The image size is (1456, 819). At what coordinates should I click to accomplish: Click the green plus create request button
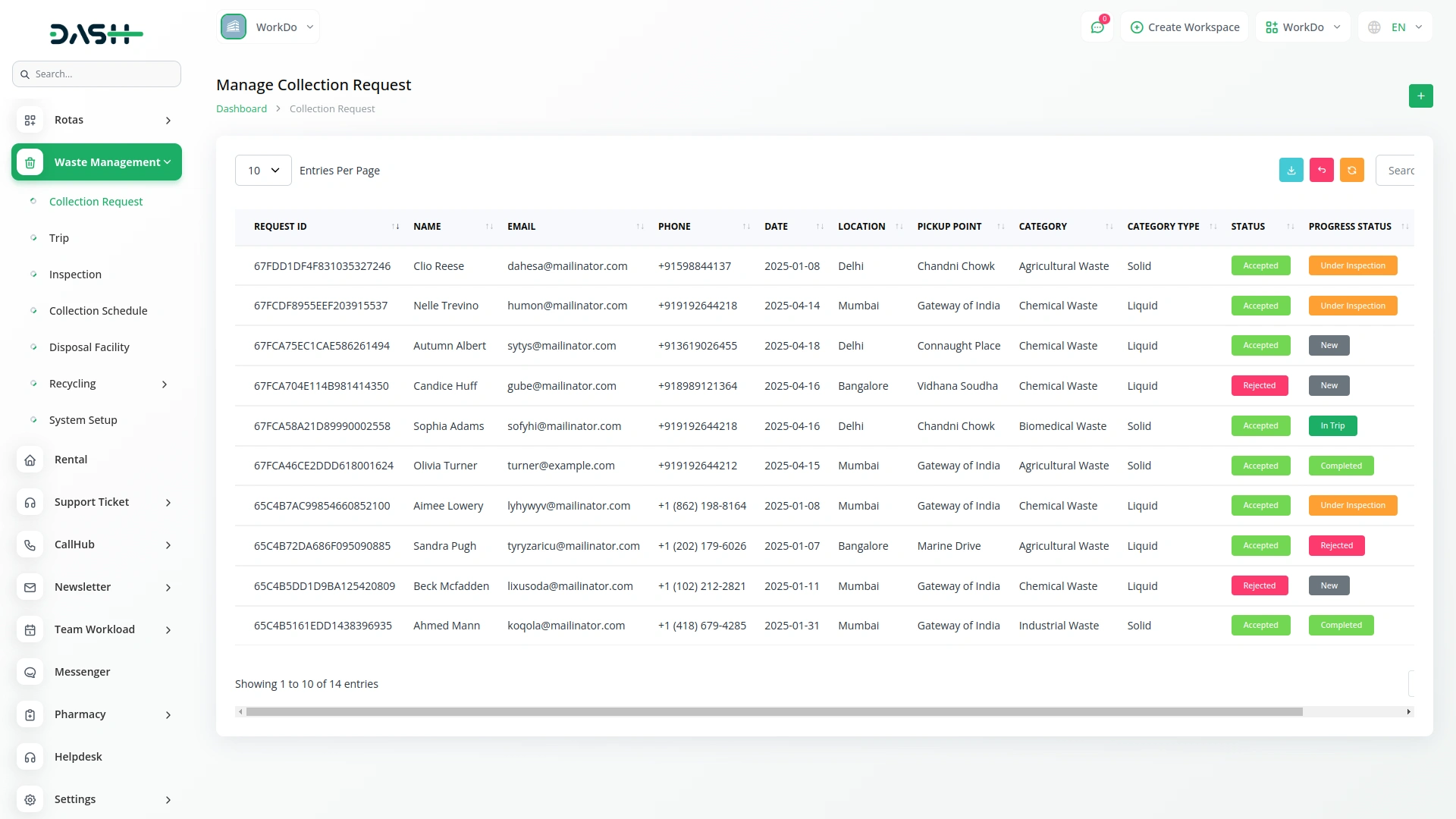point(1420,96)
